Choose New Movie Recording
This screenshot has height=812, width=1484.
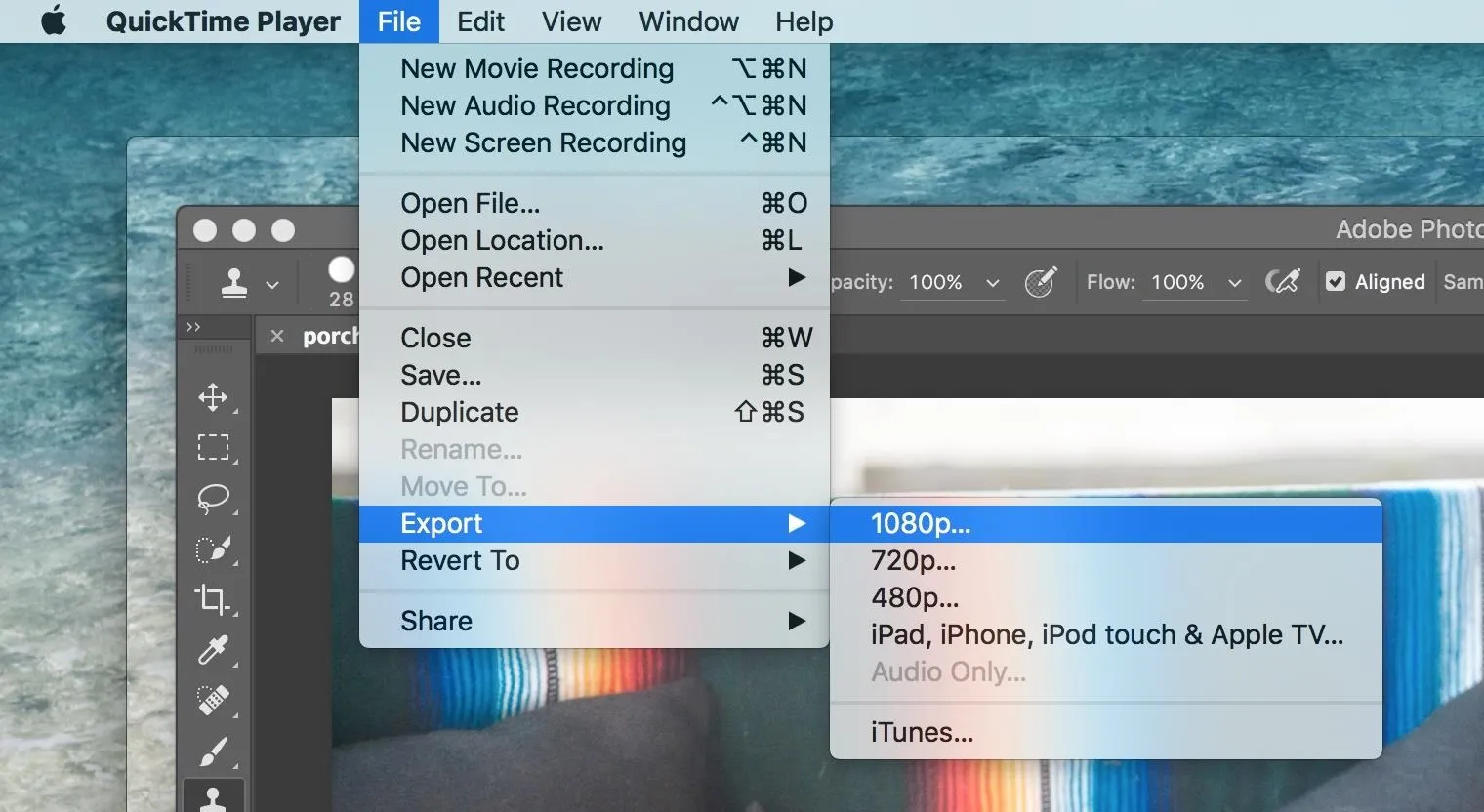[595, 68]
